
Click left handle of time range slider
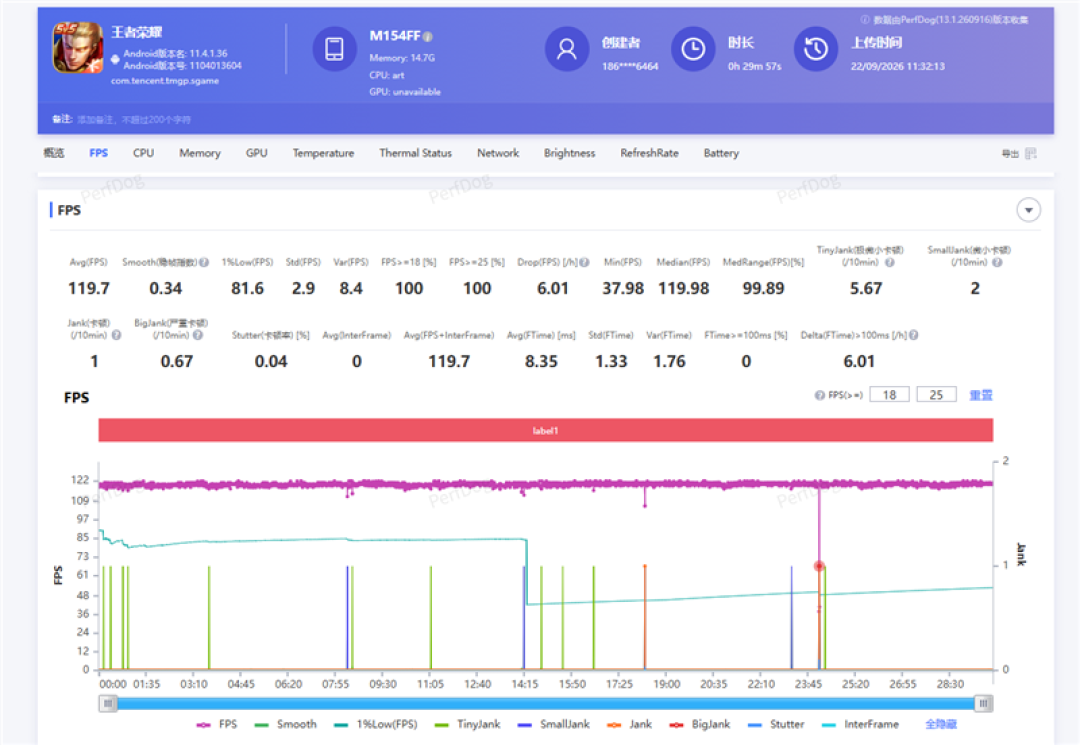coord(108,703)
